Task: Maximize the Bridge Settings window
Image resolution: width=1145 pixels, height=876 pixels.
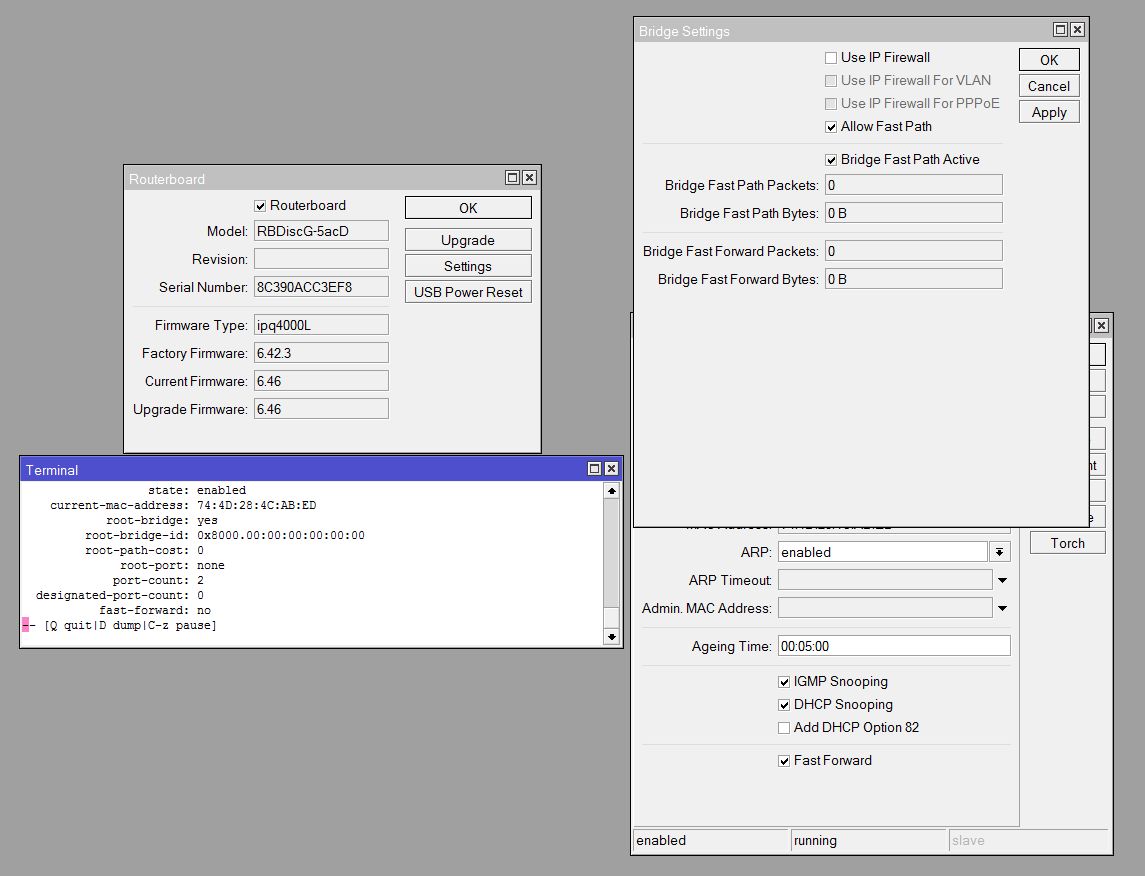Action: pyautogui.click(x=1061, y=31)
